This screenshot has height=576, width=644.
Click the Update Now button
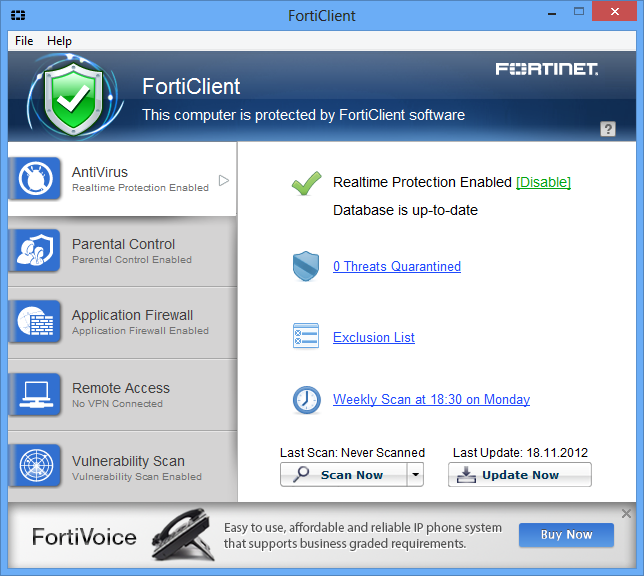coord(520,475)
